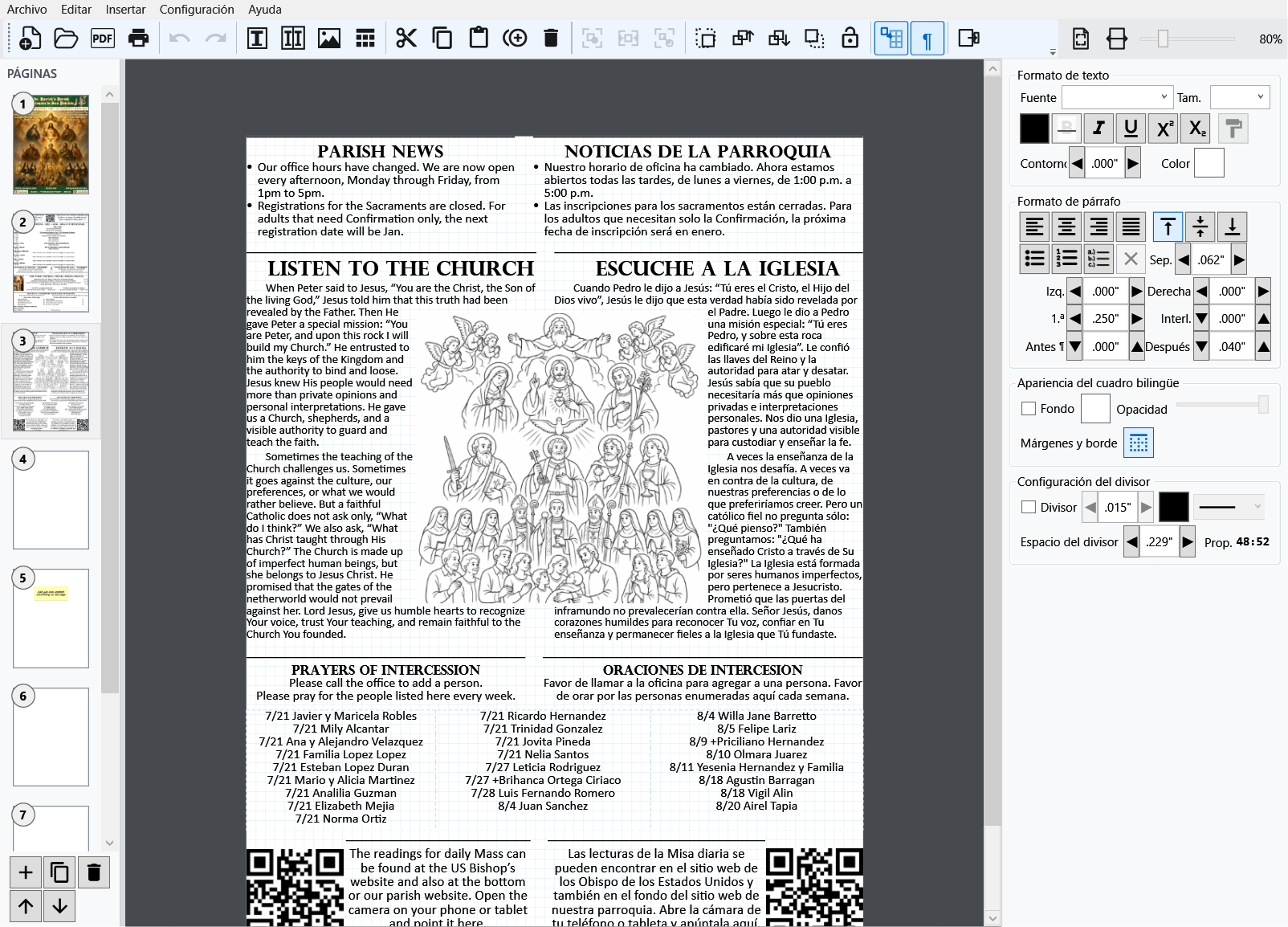Open the Configuración menu
Image resolution: width=1288 pixels, height=927 pixels.
click(x=197, y=10)
